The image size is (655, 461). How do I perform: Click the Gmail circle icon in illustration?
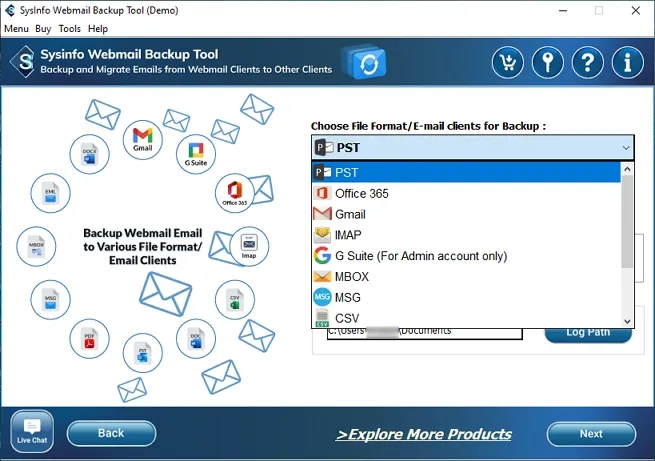(142, 140)
